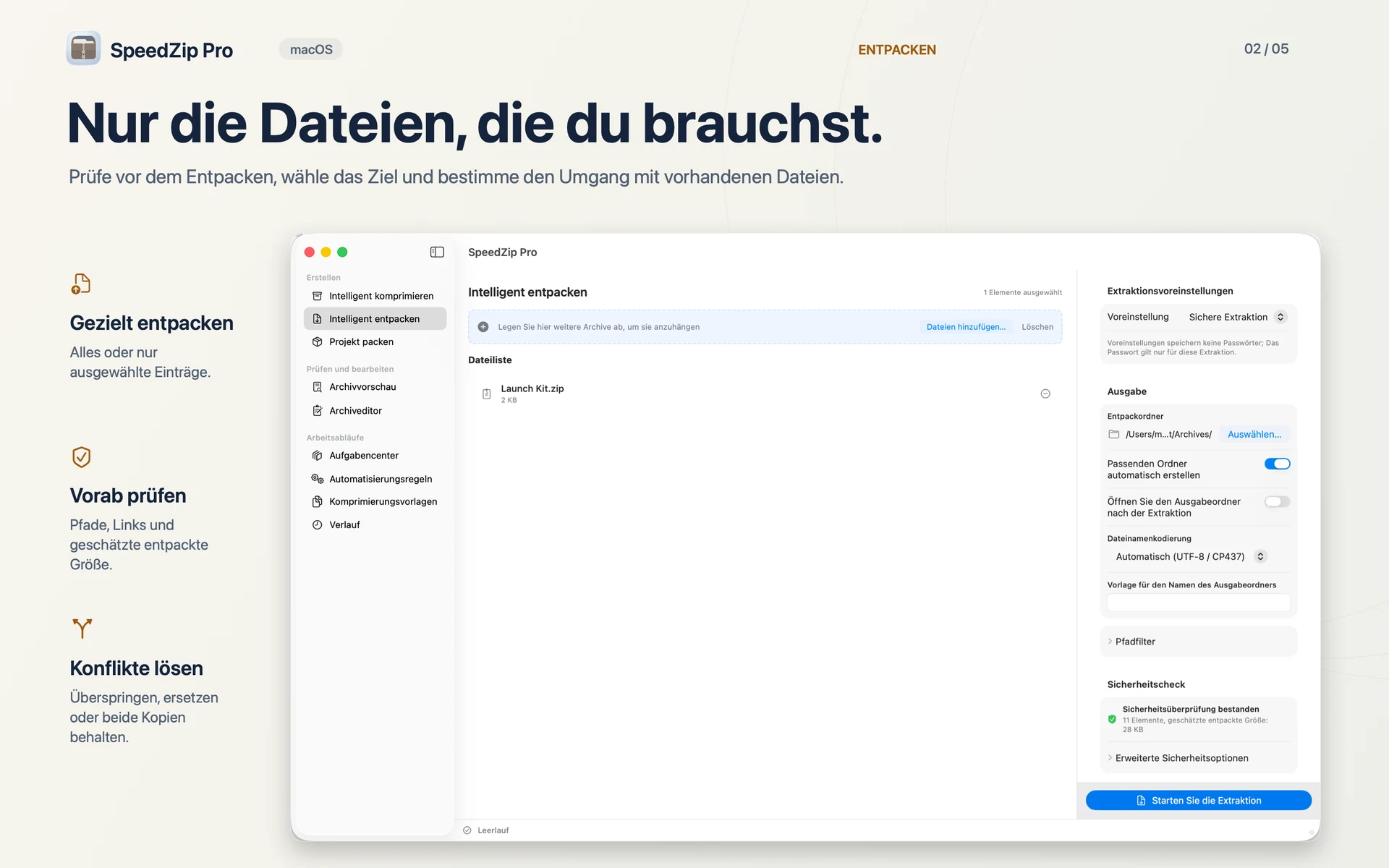
Task: Click the Ausgabeordner name template field
Action: coord(1198,603)
